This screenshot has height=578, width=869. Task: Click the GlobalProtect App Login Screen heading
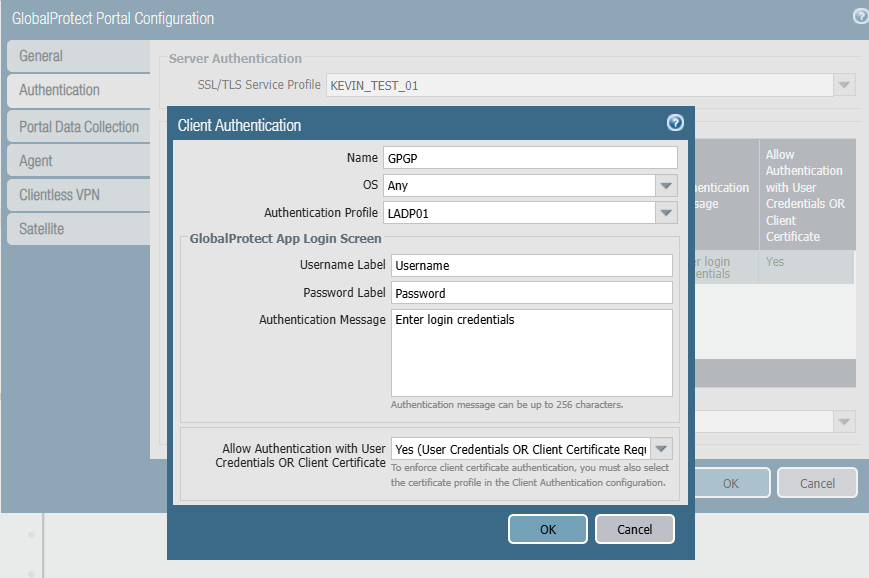285,238
